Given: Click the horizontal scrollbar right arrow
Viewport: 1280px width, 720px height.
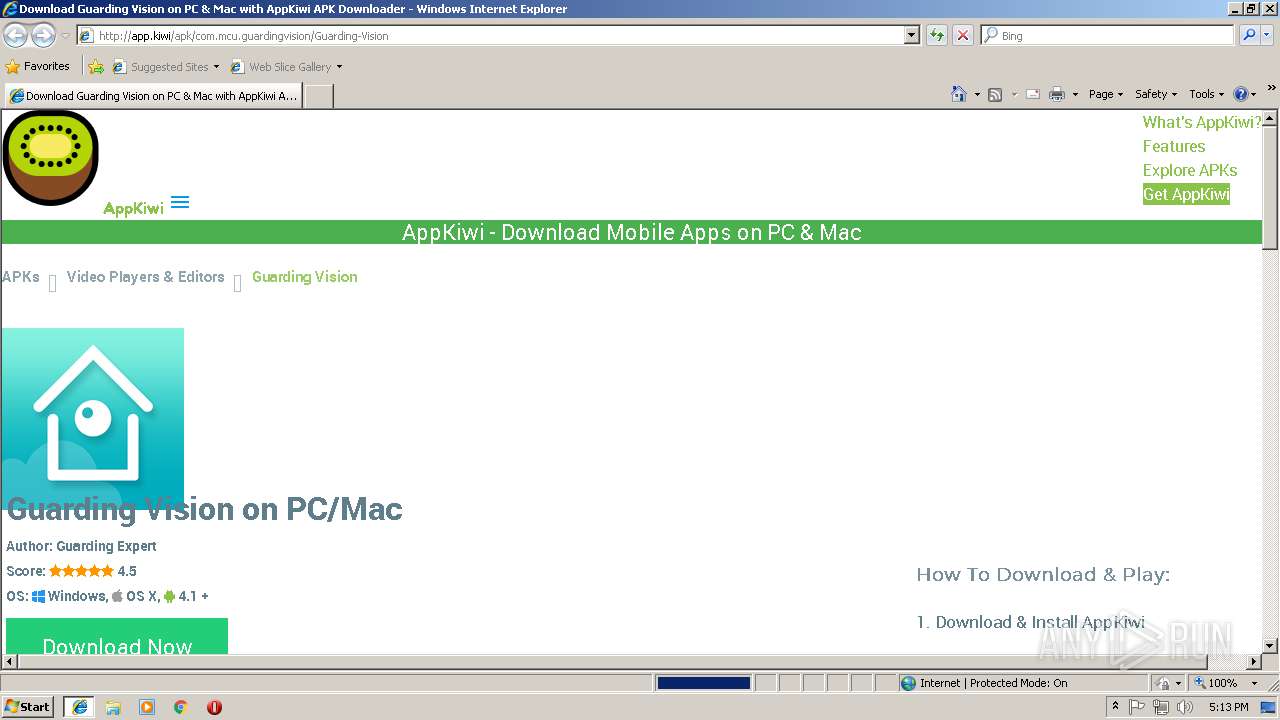Looking at the screenshot, I should (1254, 661).
